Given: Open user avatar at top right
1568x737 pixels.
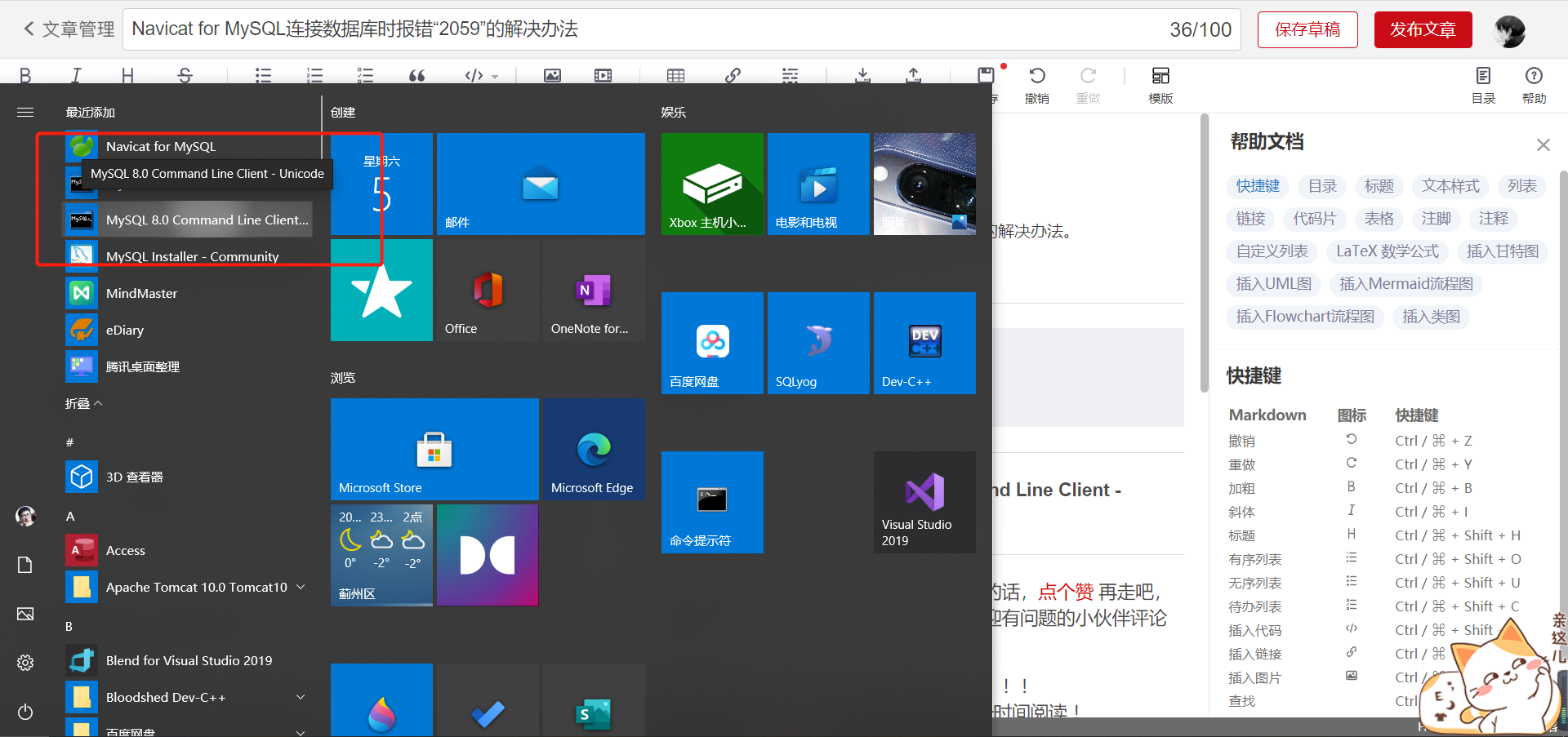Looking at the screenshot, I should tap(1509, 31).
